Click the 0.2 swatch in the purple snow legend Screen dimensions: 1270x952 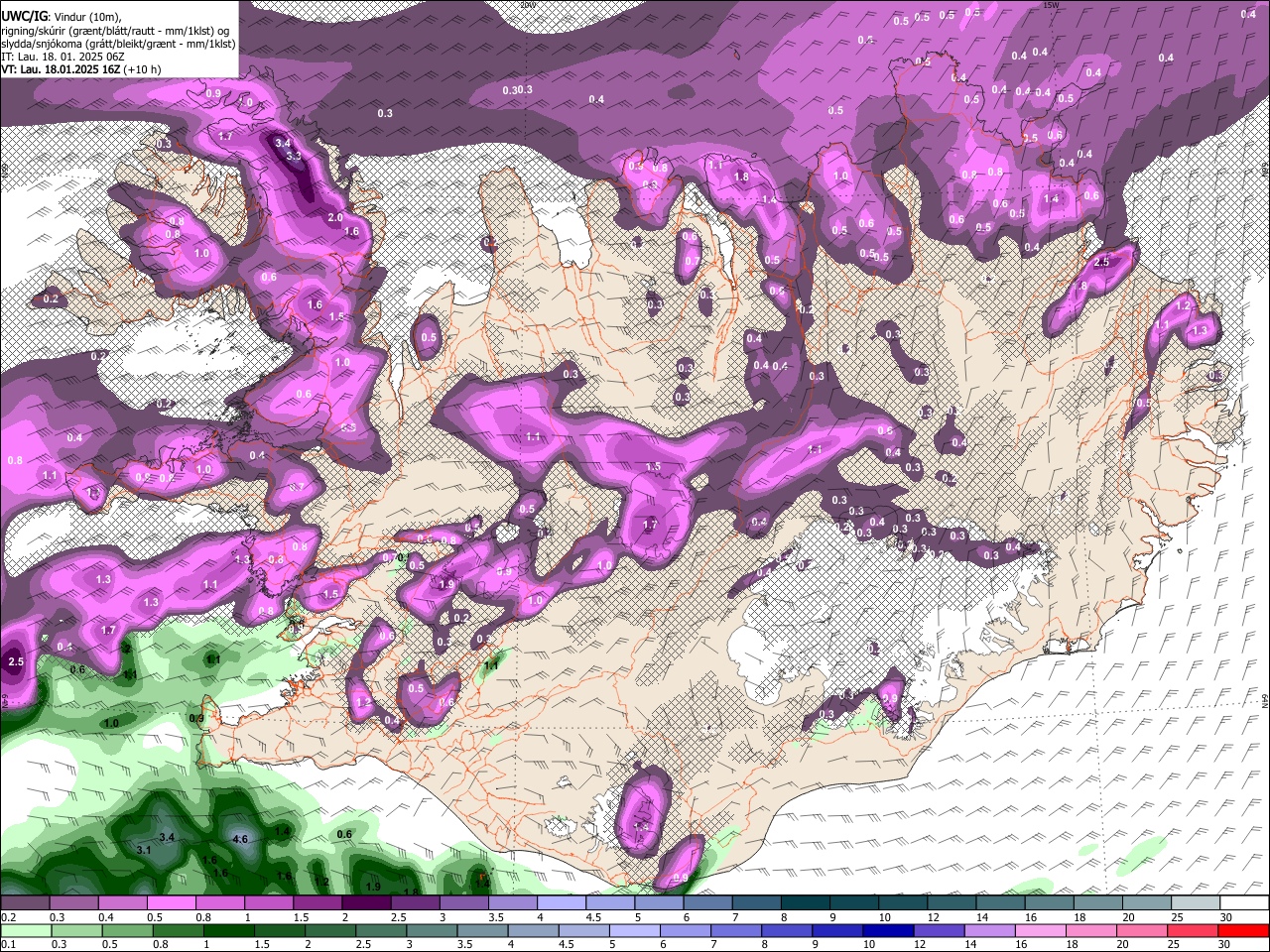coord(25,904)
